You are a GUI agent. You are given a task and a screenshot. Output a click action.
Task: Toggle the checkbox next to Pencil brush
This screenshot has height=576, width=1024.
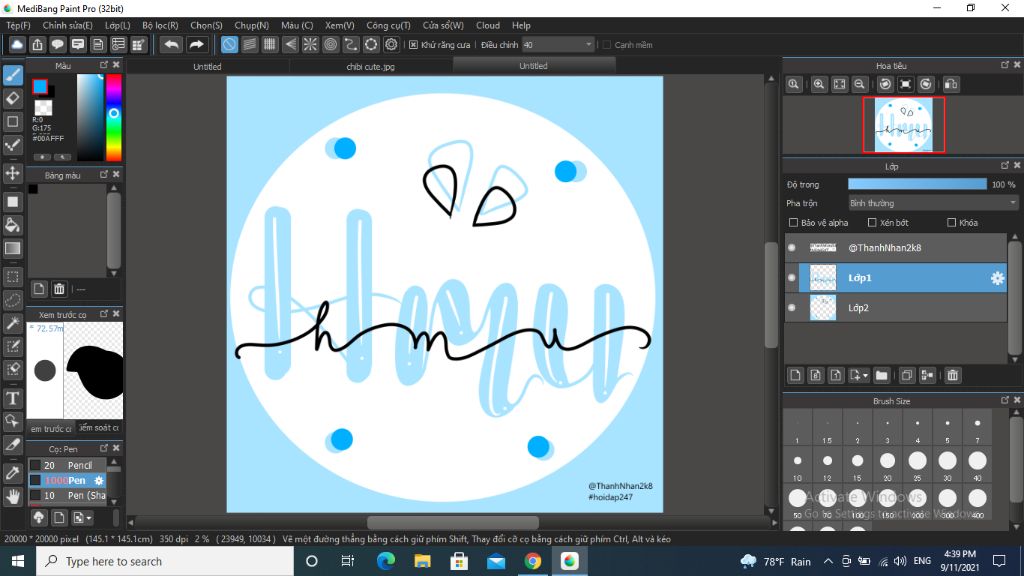click(x=35, y=465)
